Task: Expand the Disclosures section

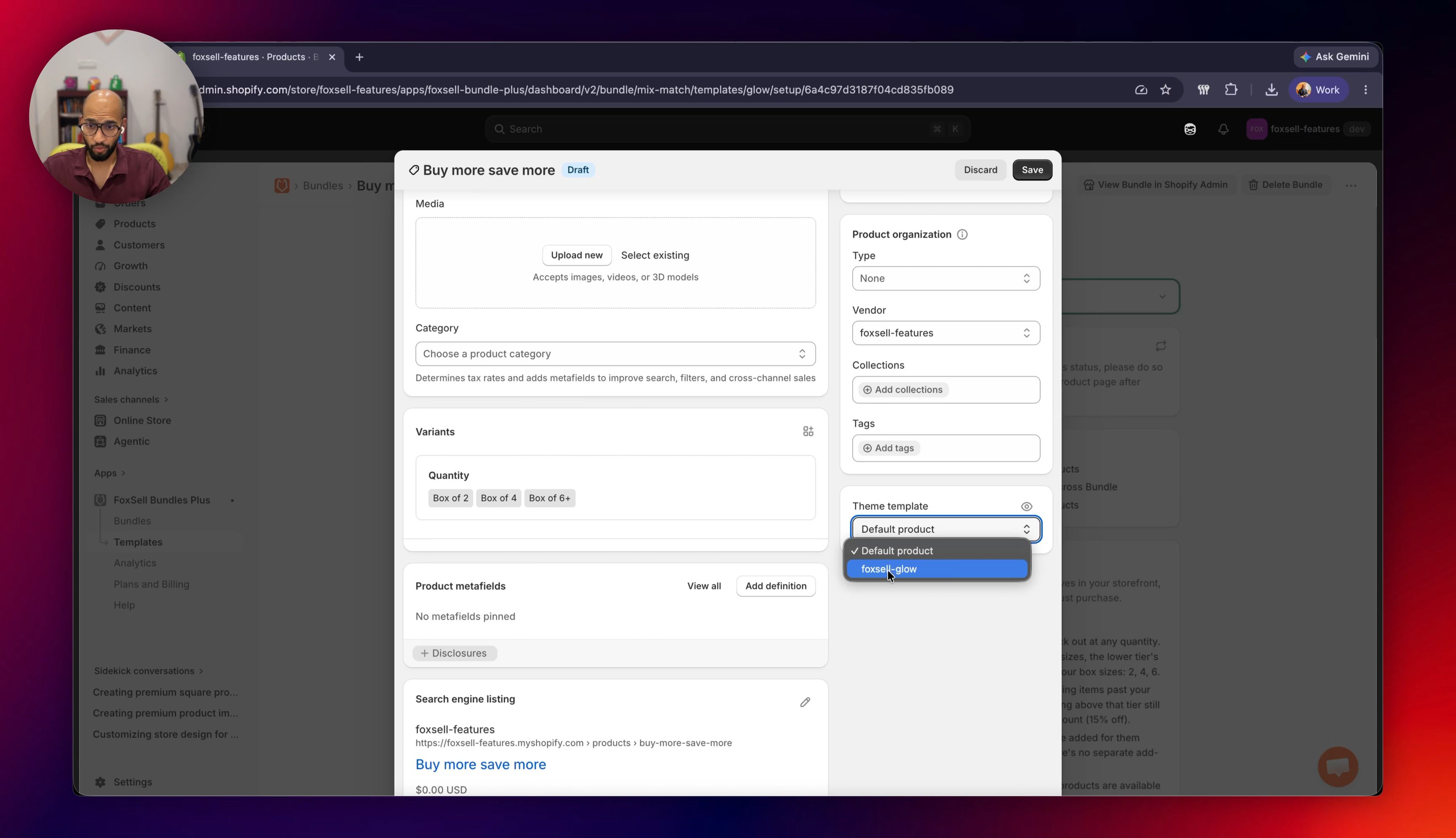Action: click(x=454, y=653)
